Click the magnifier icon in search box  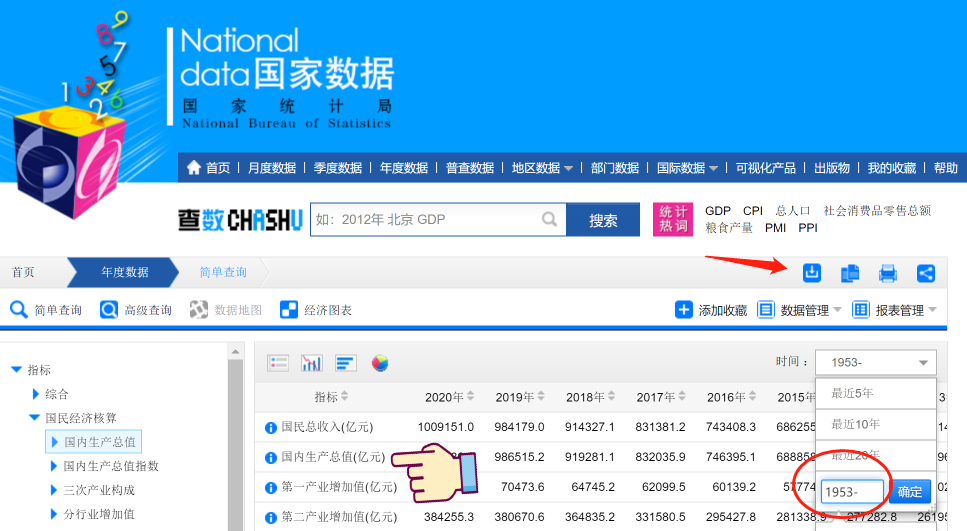pos(549,219)
